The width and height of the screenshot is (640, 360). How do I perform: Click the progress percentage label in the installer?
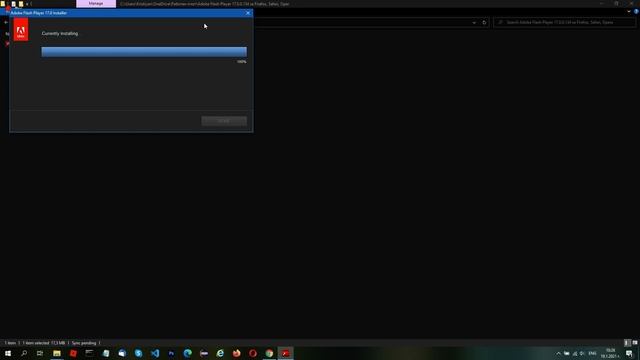tap(242, 62)
